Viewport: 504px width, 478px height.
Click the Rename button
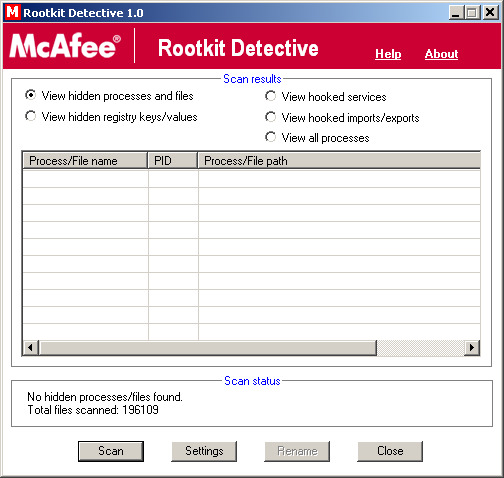pos(297,451)
